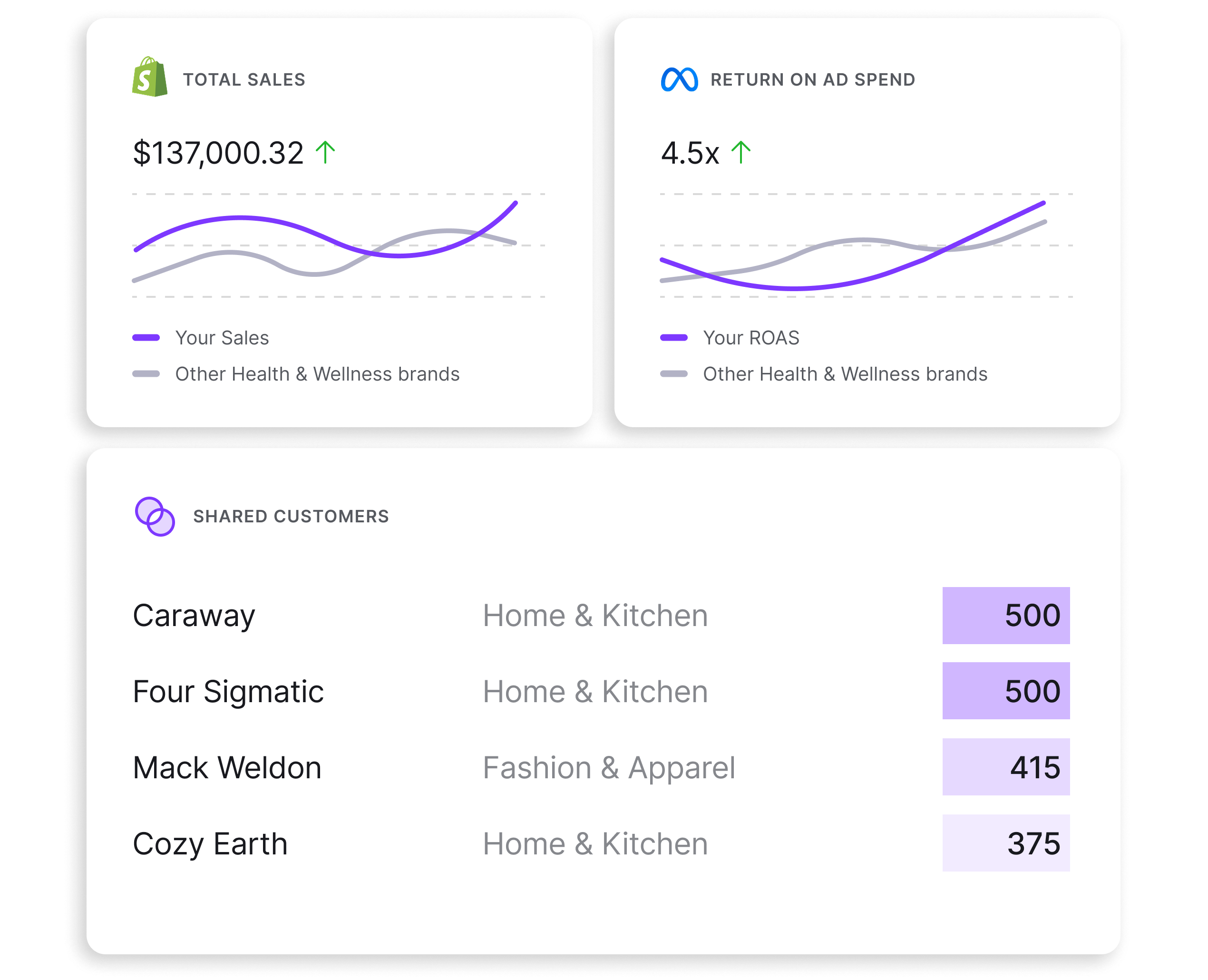
Task: Click green up arrow beside 4.5x
Action: 740,152
